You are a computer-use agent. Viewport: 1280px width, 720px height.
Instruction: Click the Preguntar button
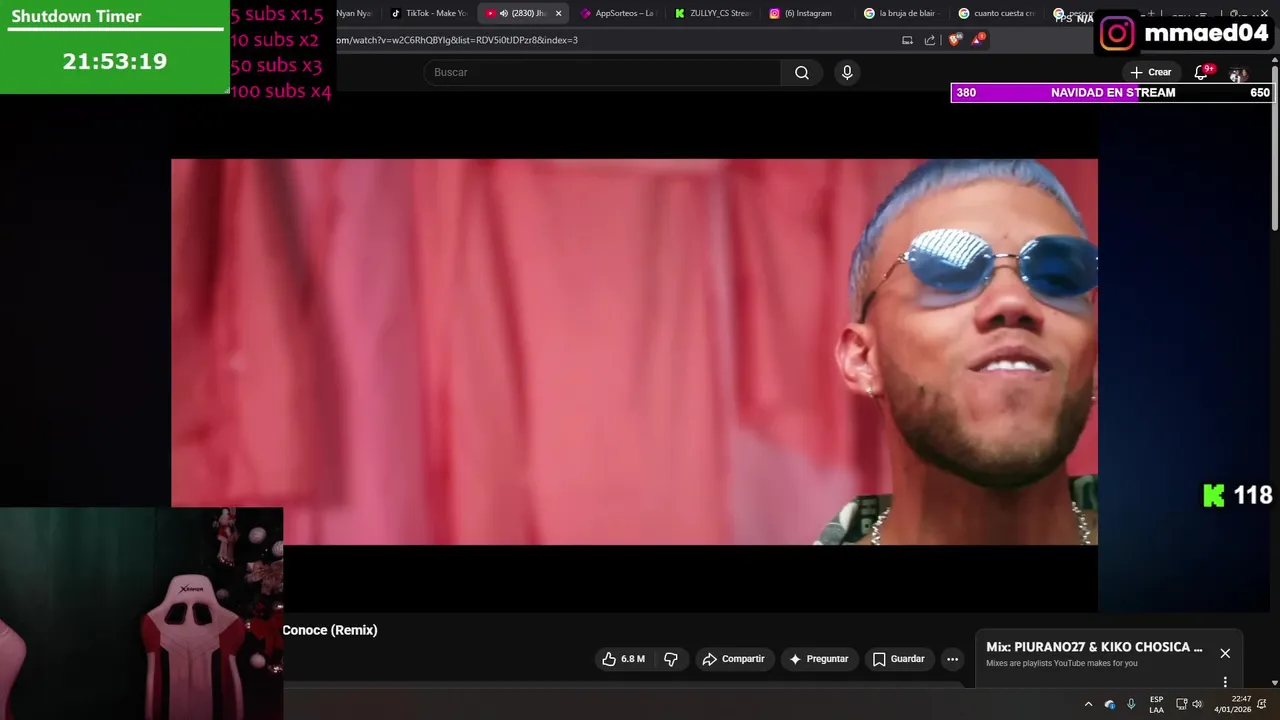coord(819,659)
